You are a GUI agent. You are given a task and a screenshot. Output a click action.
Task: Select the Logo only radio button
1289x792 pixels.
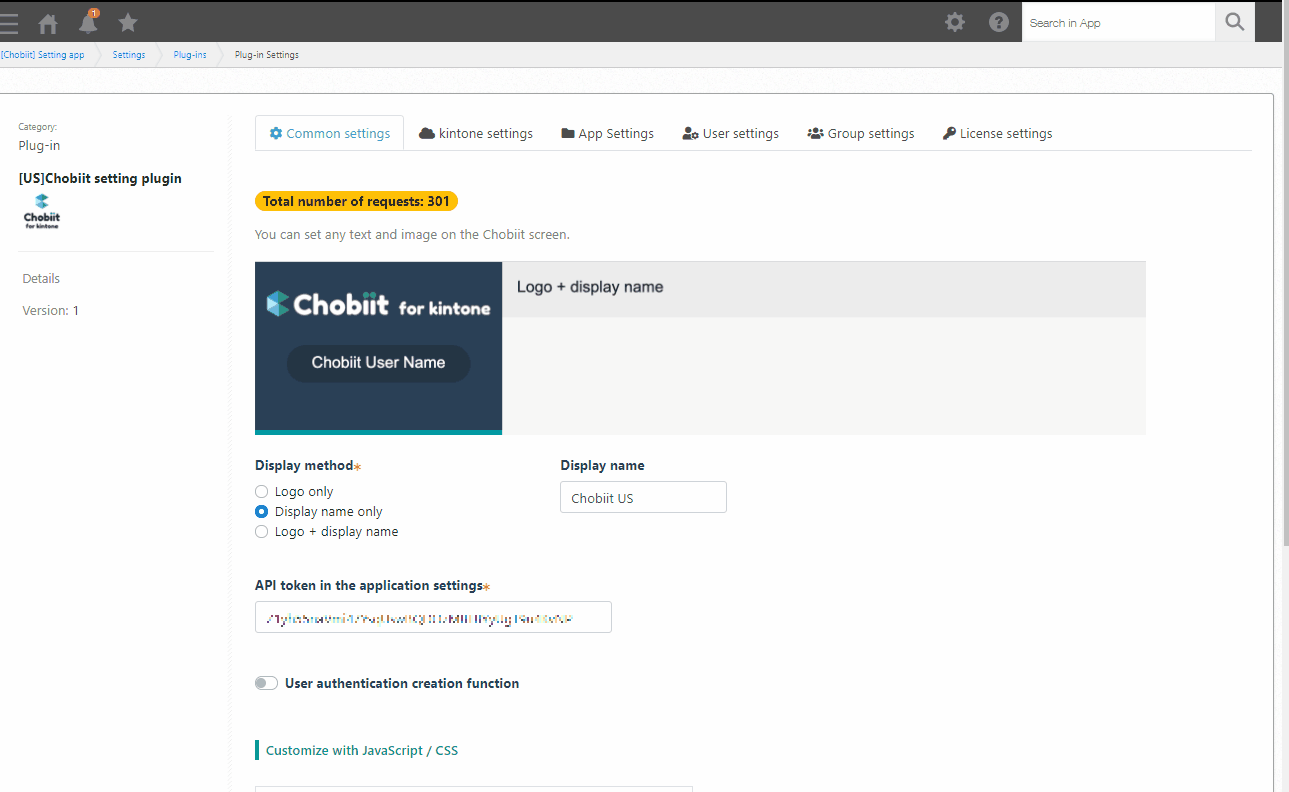[x=262, y=492]
